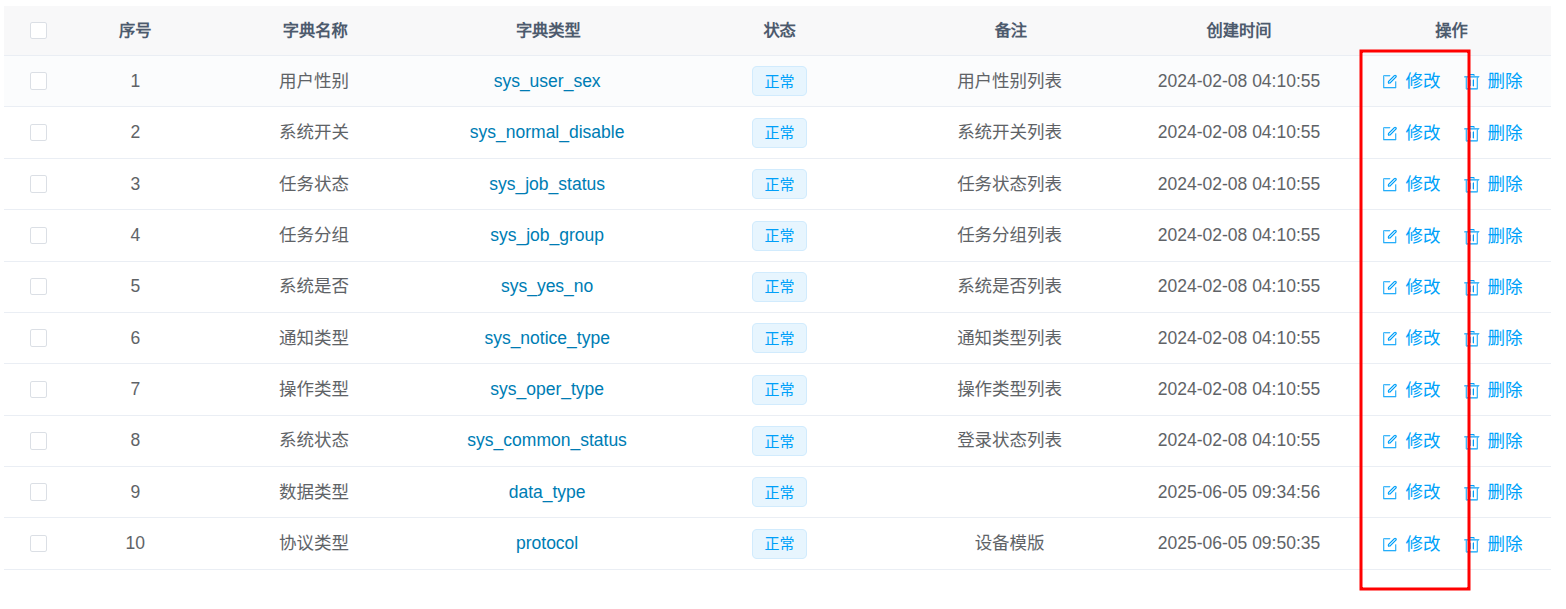
Task: Click the sys_job_group dictionary type link
Action: [546, 235]
